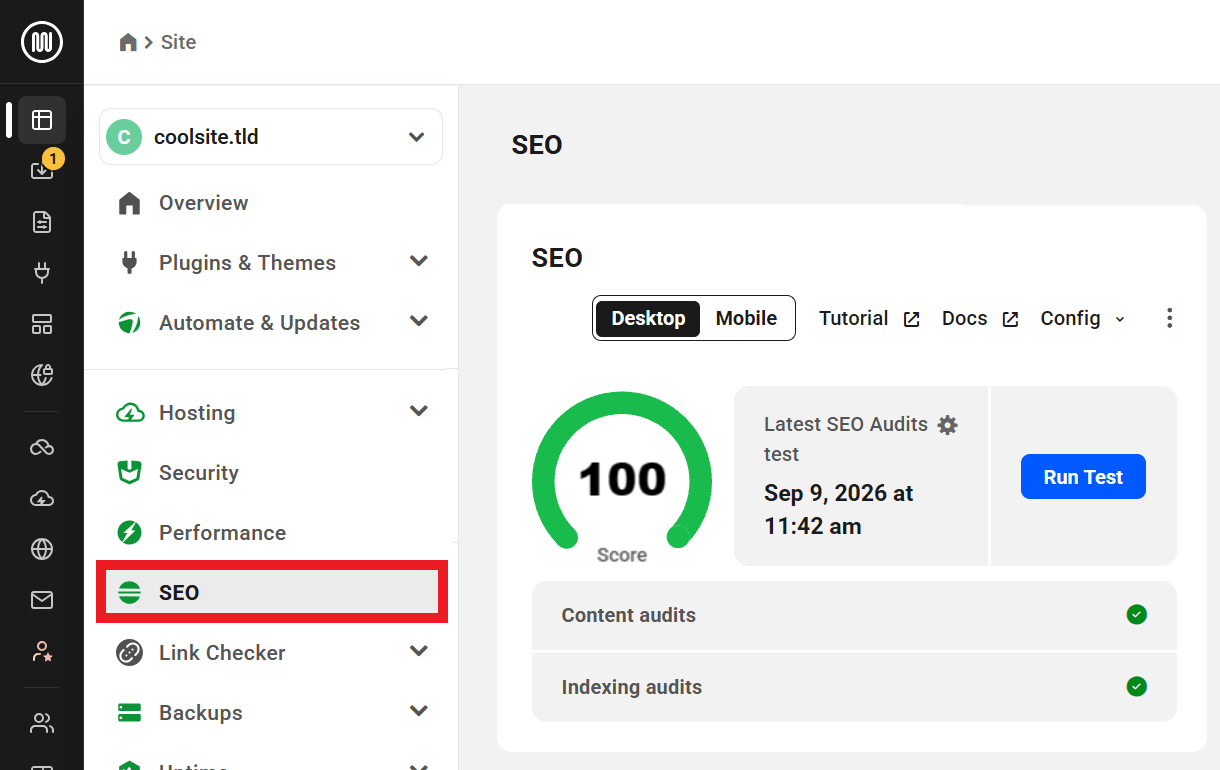1220x770 pixels.
Task: Open the updates icon with badge 1
Action: coord(42,170)
